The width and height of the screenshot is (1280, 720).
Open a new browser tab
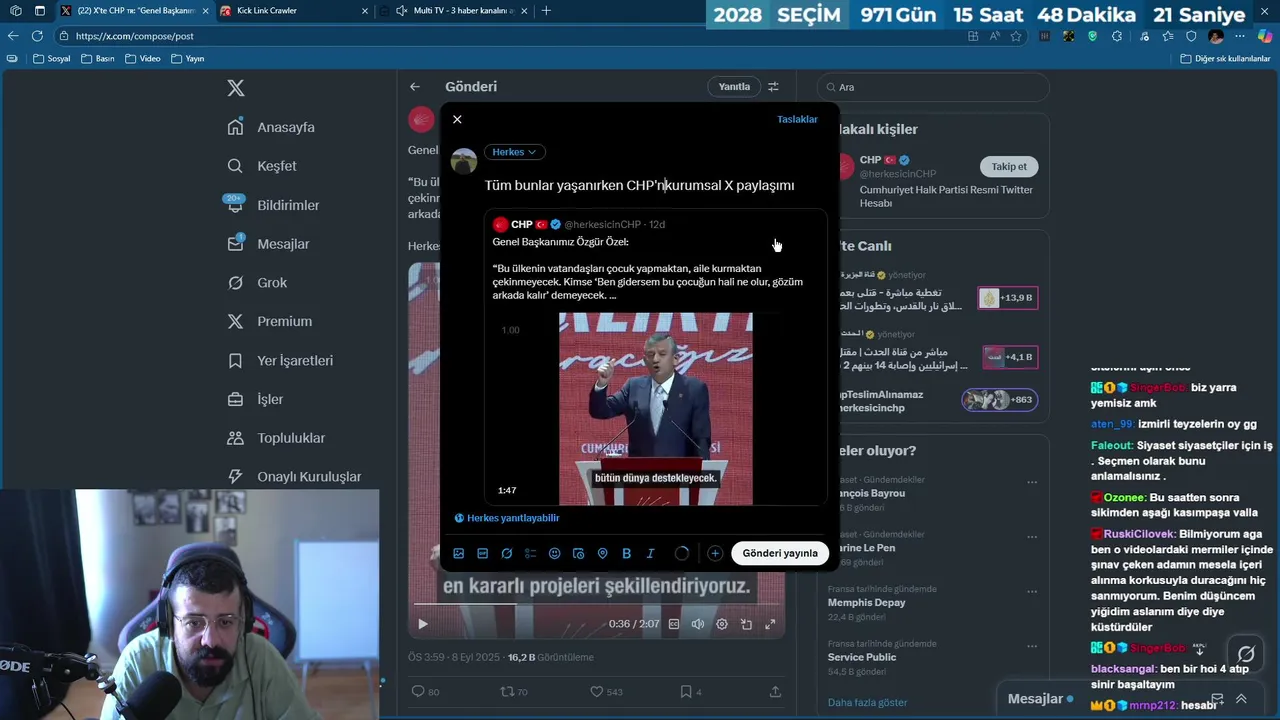[546, 11]
